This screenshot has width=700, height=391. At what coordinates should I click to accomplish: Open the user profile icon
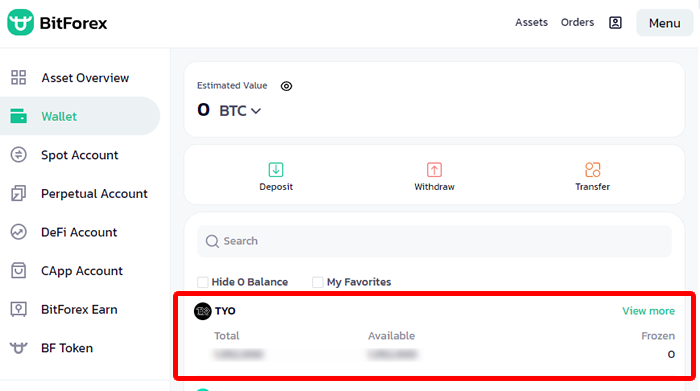(x=615, y=23)
